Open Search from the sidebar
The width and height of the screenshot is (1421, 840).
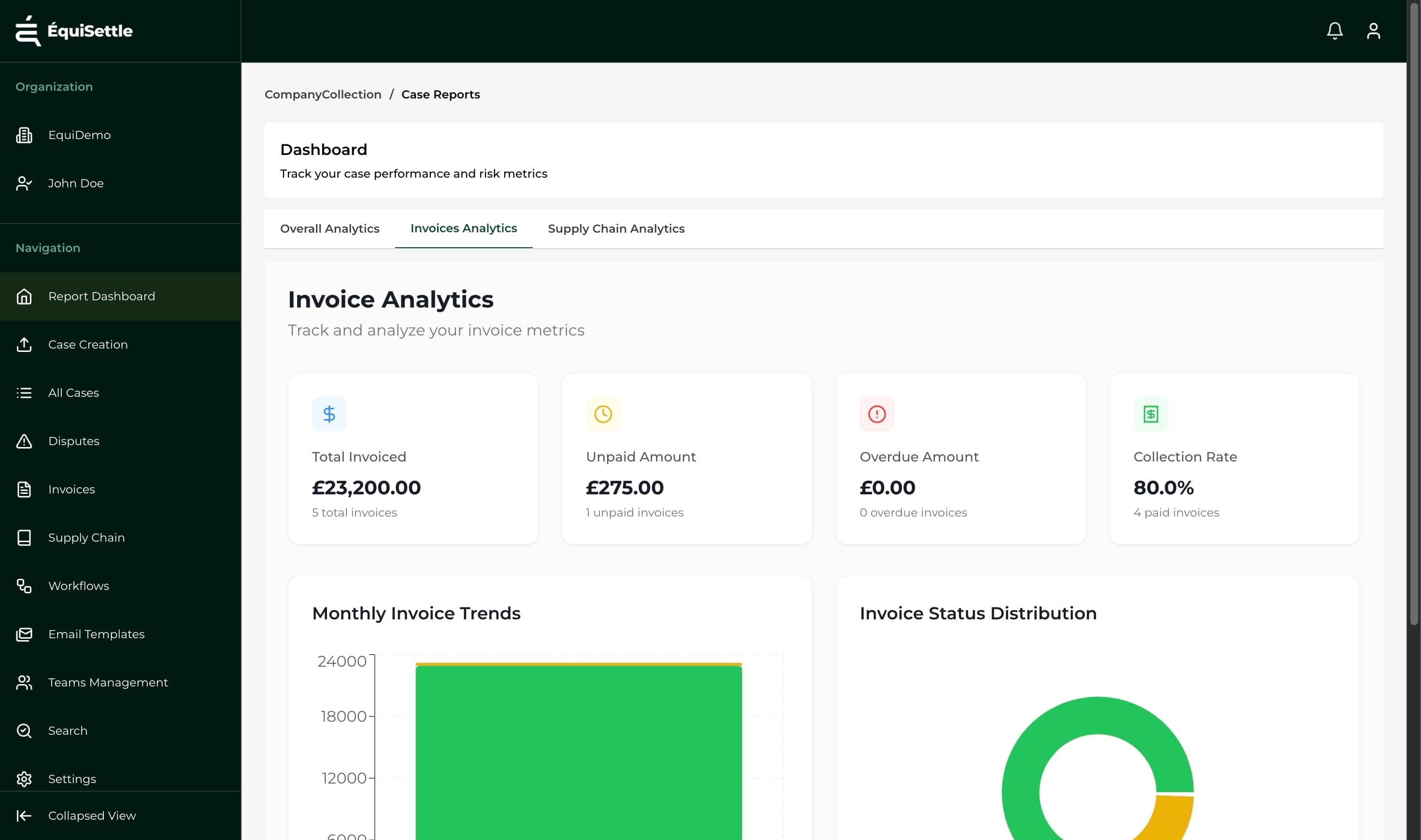(x=120, y=731)
